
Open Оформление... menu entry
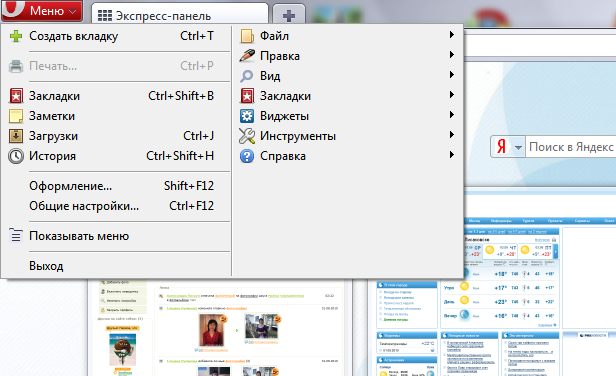[x=116, y=186]
